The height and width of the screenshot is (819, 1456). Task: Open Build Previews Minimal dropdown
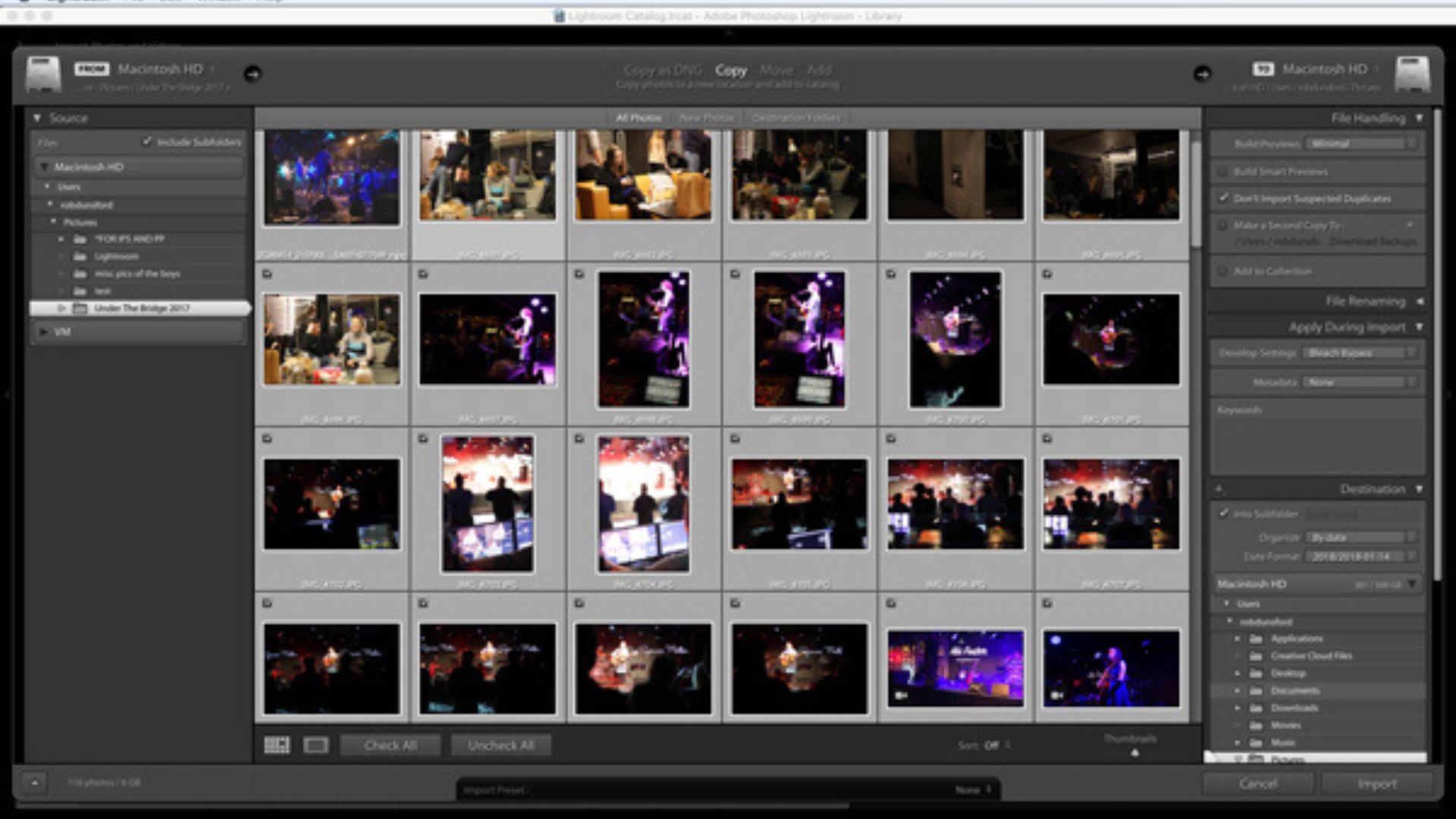(1361, 143)
